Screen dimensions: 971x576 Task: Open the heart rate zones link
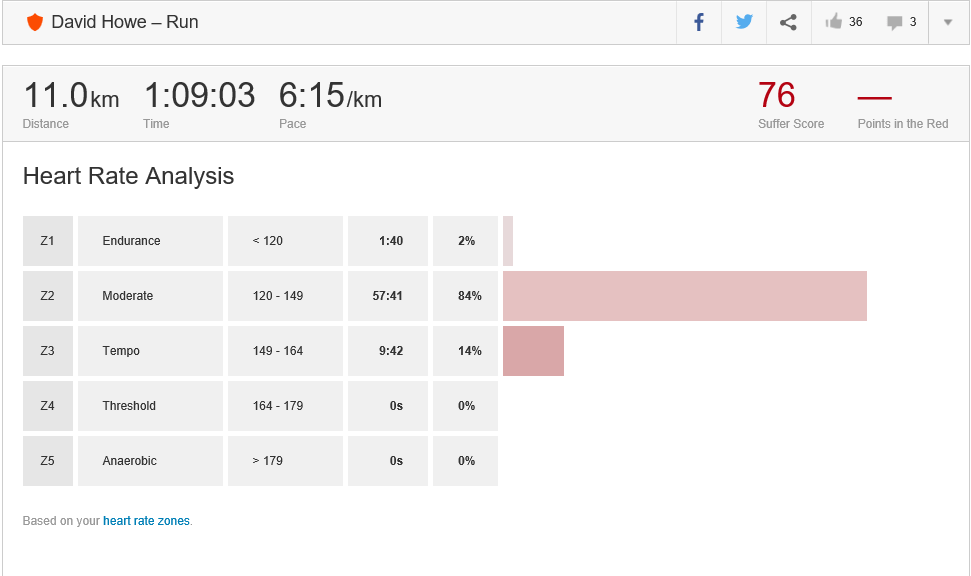146,521
